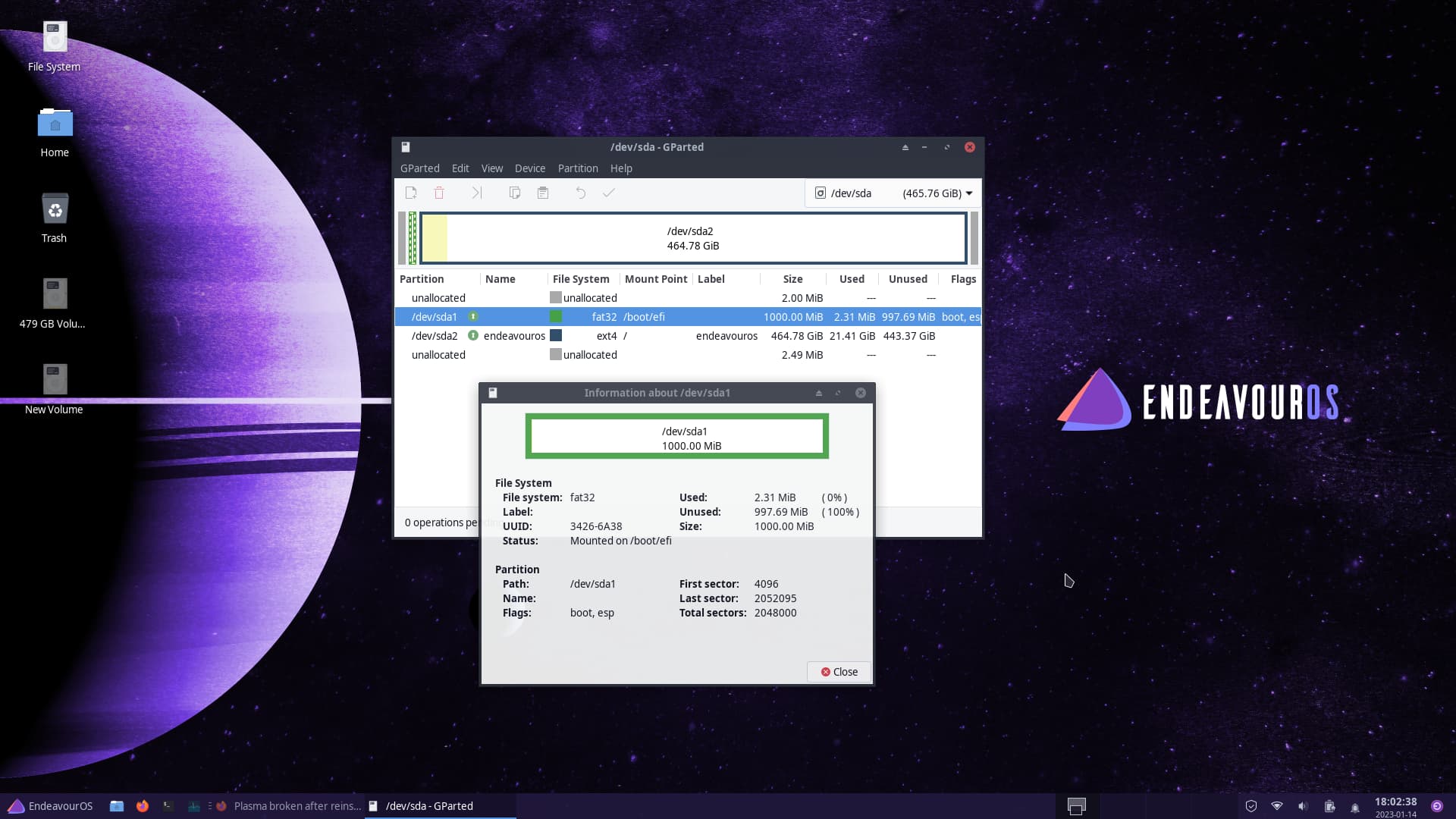Open the notifications bell tray icon
The height and width of the screenshot is (819, 1456).
(x=1355, y=807)
